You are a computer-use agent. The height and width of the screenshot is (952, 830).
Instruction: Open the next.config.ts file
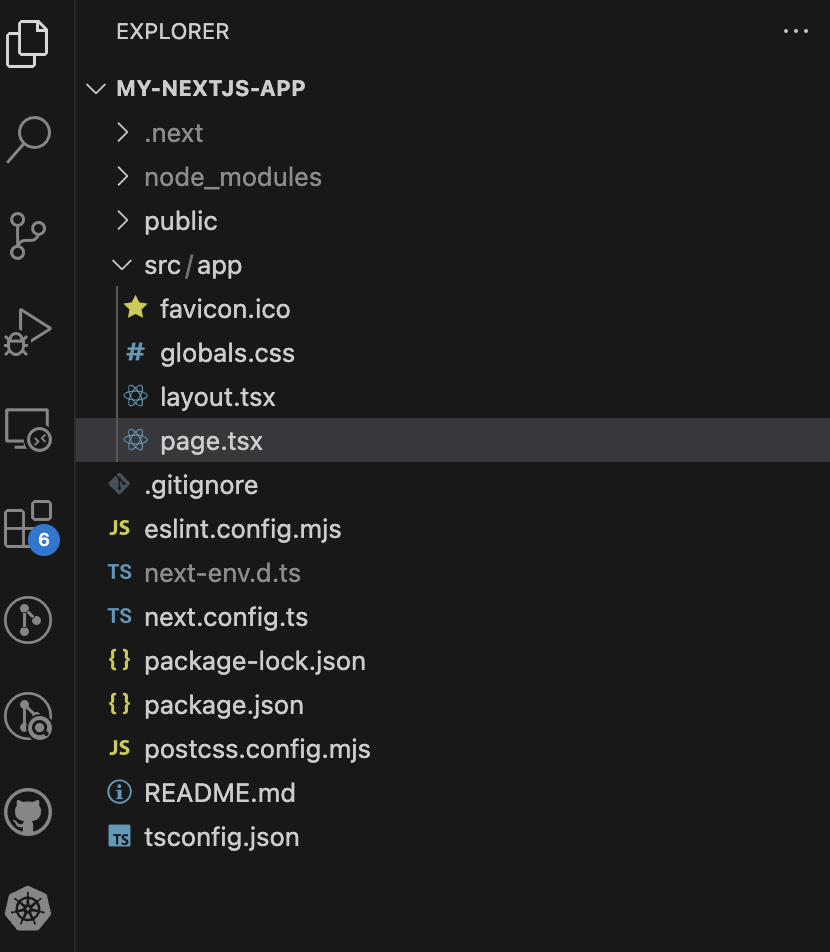click(453, 616)
